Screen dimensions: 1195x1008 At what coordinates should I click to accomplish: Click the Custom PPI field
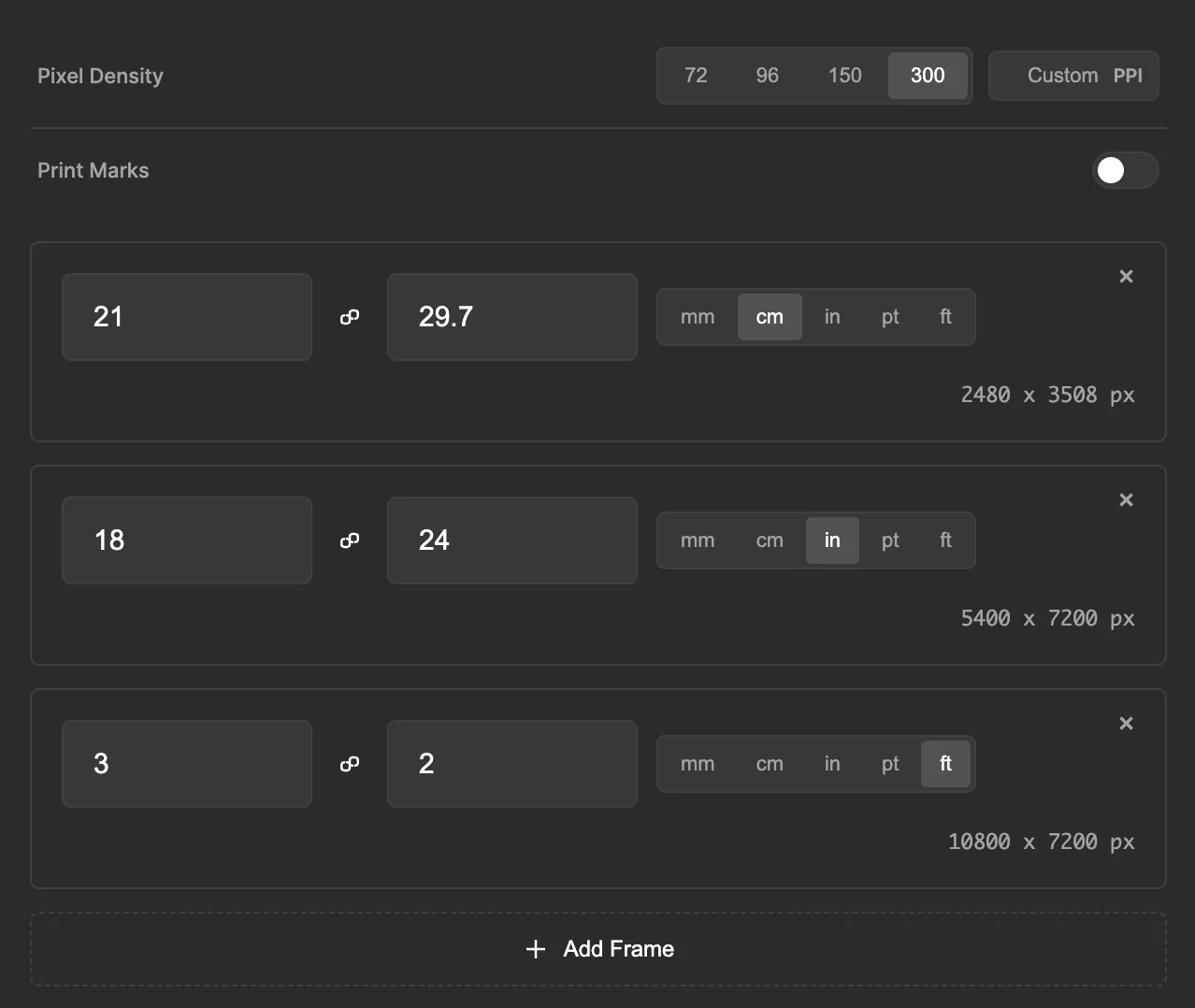tap(1073, 76)
